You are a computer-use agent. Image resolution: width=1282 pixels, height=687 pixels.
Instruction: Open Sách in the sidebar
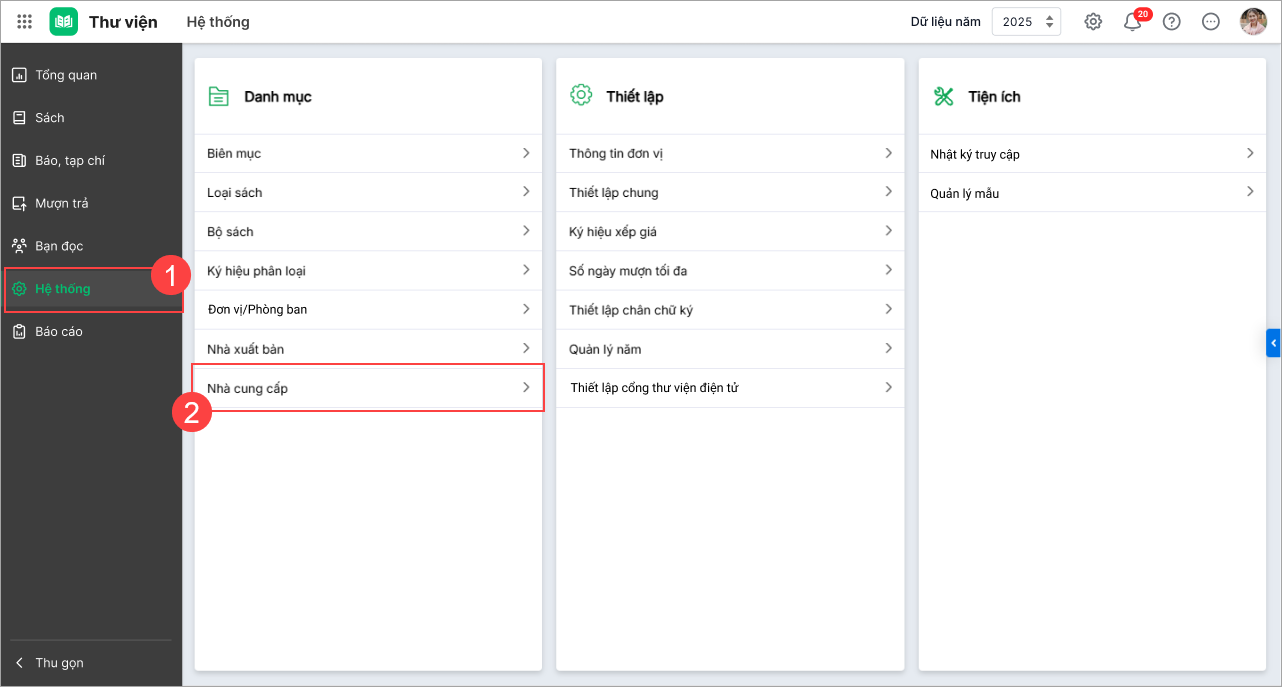(50, 118)
